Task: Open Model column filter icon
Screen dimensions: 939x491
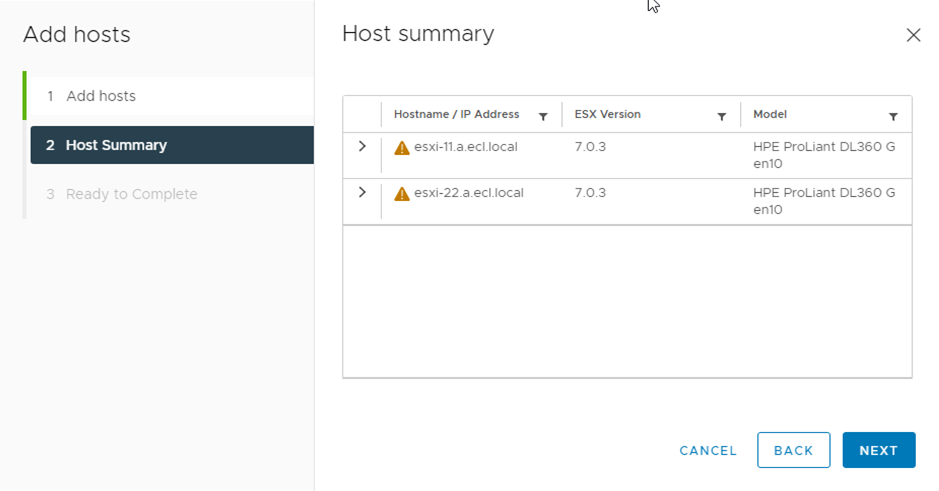Action: (893, 116)
